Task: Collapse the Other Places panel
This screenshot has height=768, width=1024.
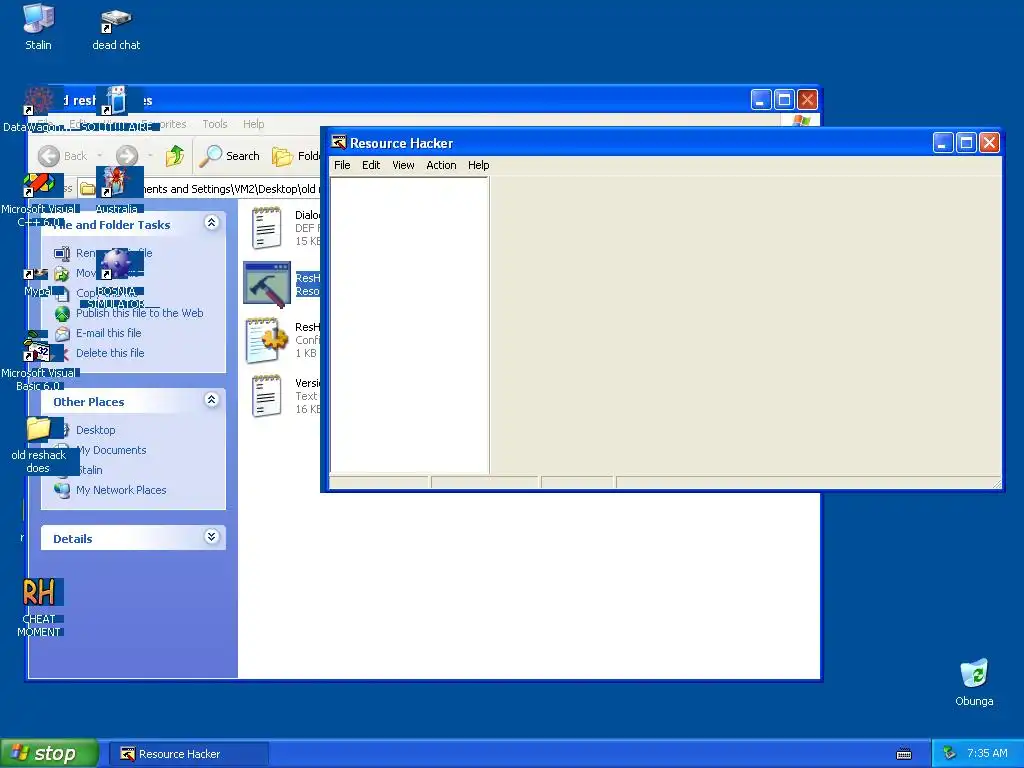Action: (212, 400)
